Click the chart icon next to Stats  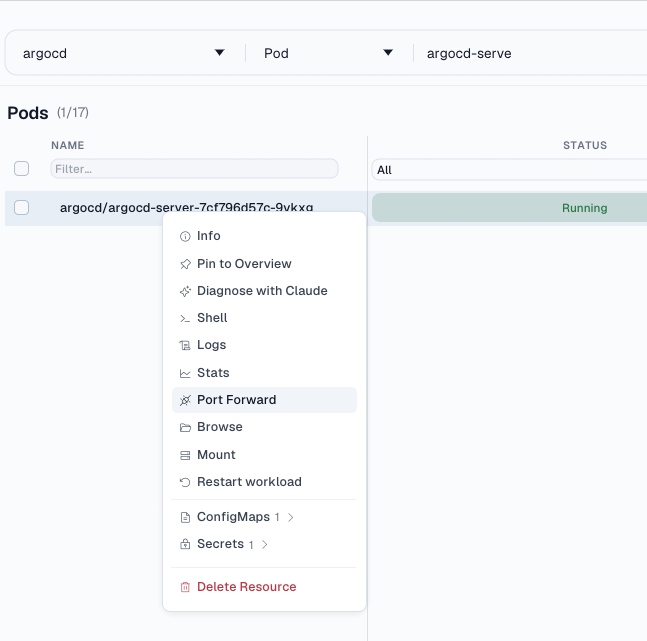(x=185, y=374)
